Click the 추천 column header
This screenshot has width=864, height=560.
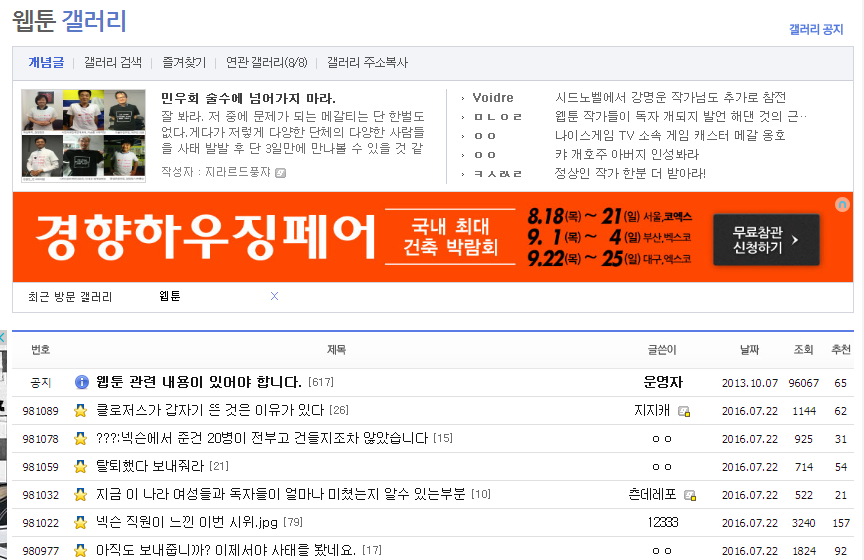[x=841, y=349]
